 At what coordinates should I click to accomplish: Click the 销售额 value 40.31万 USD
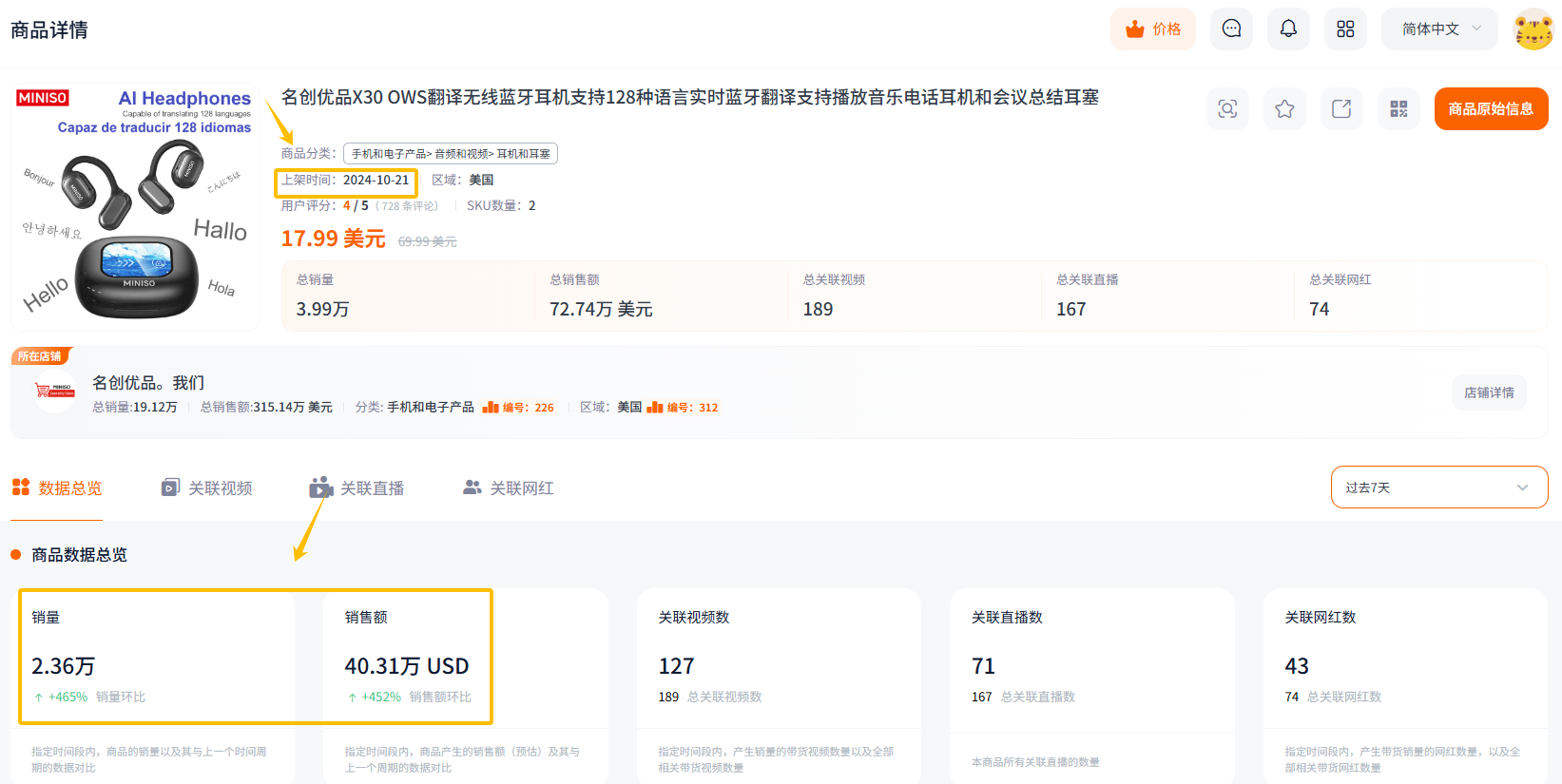click(x=406, y=666)
